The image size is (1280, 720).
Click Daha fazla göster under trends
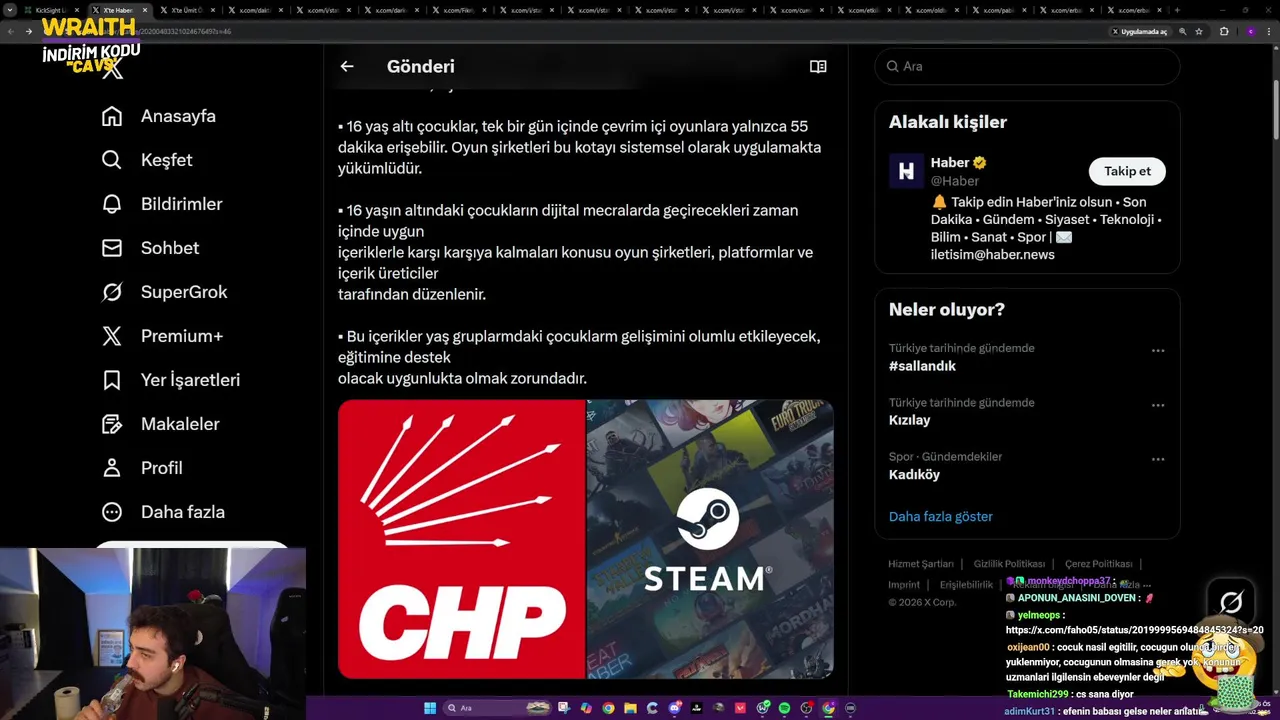point(940,517)
